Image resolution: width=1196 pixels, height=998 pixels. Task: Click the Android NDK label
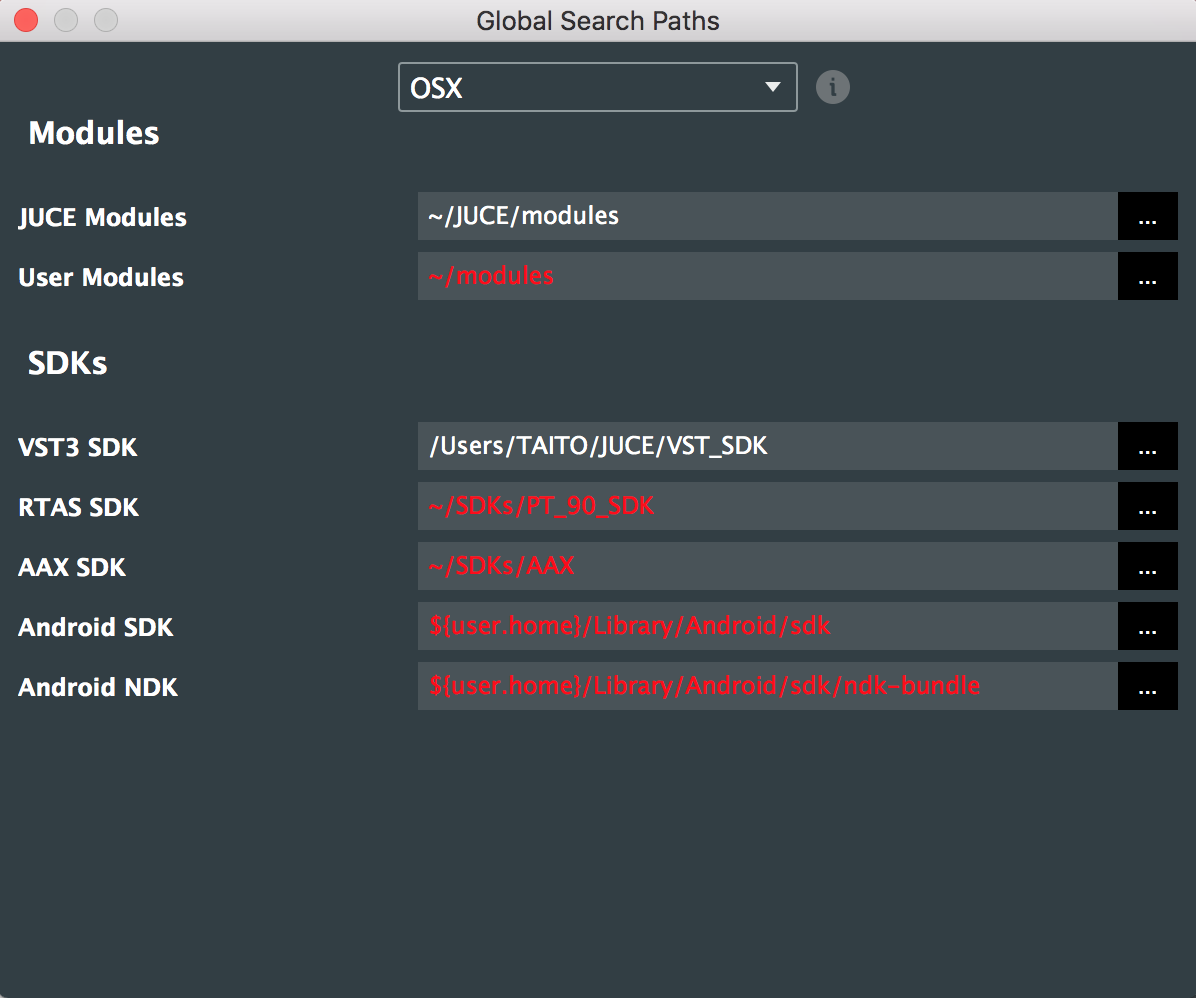point(96,687)
